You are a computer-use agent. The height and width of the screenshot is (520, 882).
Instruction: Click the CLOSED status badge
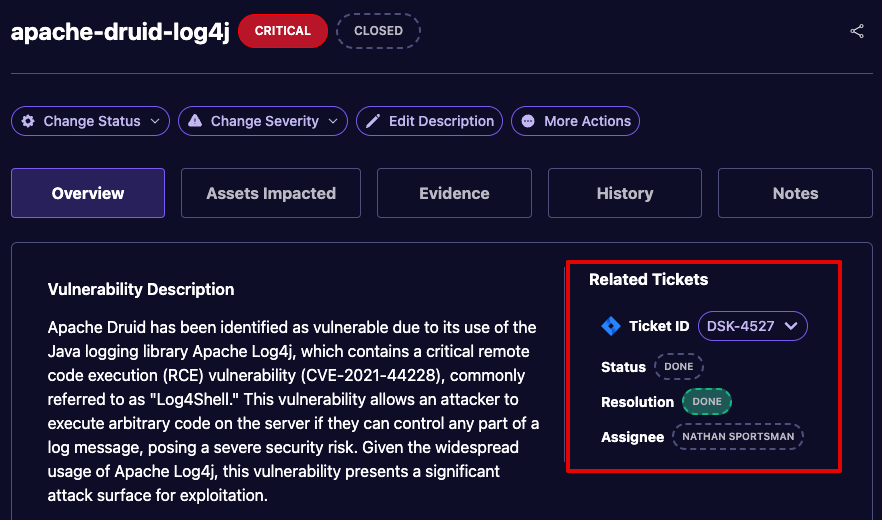click(x=379, y=31)
